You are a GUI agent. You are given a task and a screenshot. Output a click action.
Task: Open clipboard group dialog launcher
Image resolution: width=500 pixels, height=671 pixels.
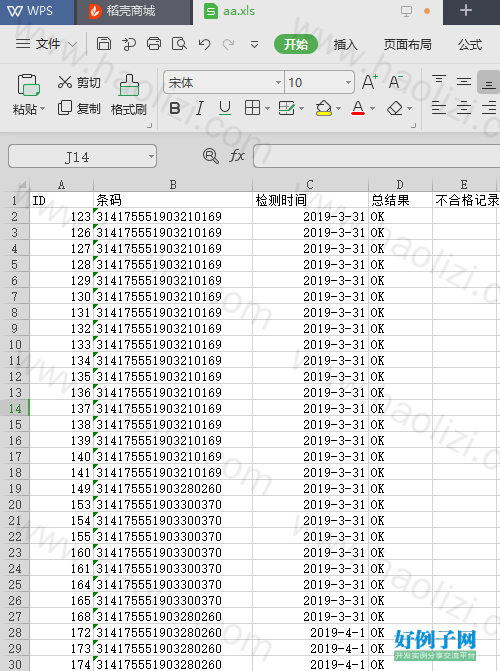coord(149,125)
